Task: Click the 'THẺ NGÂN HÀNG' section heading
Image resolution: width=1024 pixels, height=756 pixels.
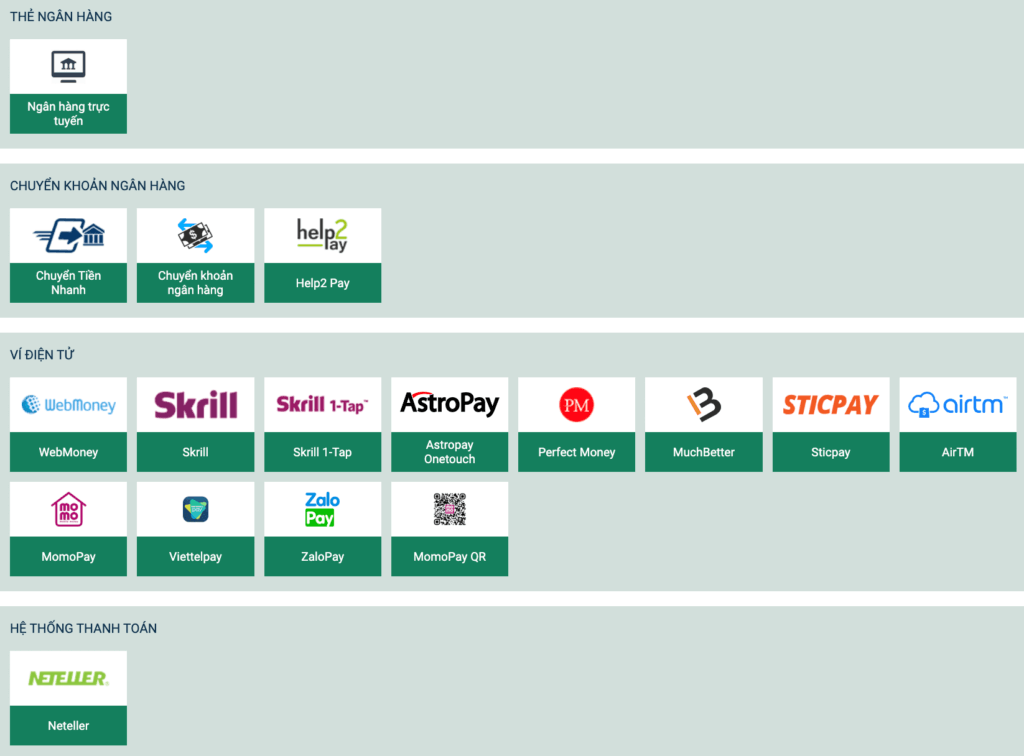Action: [61, 16]
